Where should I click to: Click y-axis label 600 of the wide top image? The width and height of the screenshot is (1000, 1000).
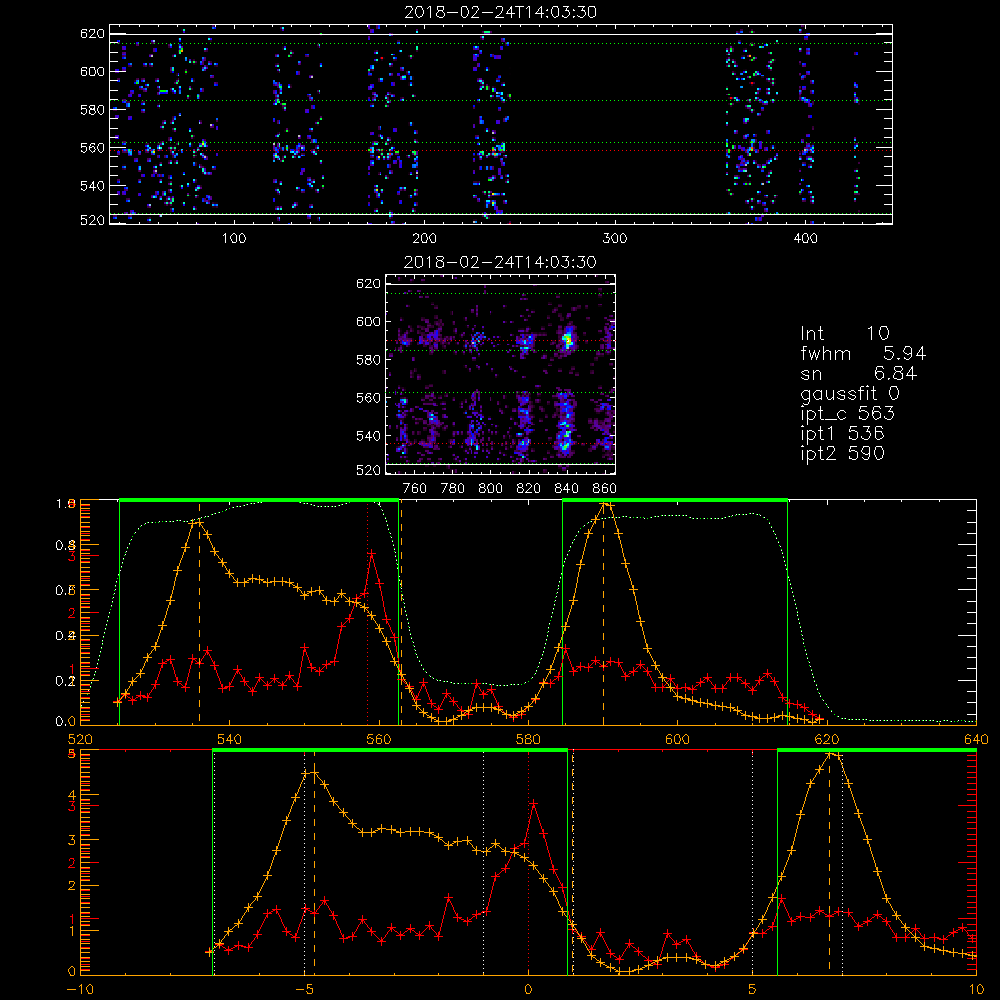[92, 71]
